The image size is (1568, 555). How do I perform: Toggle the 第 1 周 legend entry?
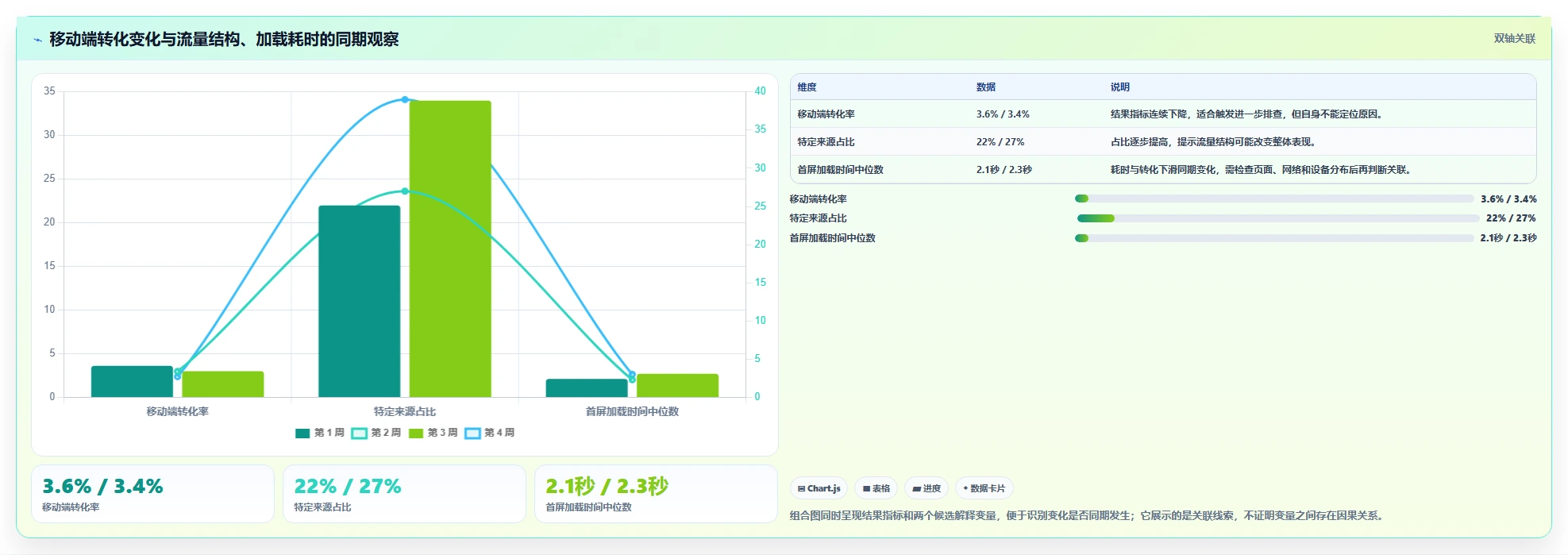point(319,433)
